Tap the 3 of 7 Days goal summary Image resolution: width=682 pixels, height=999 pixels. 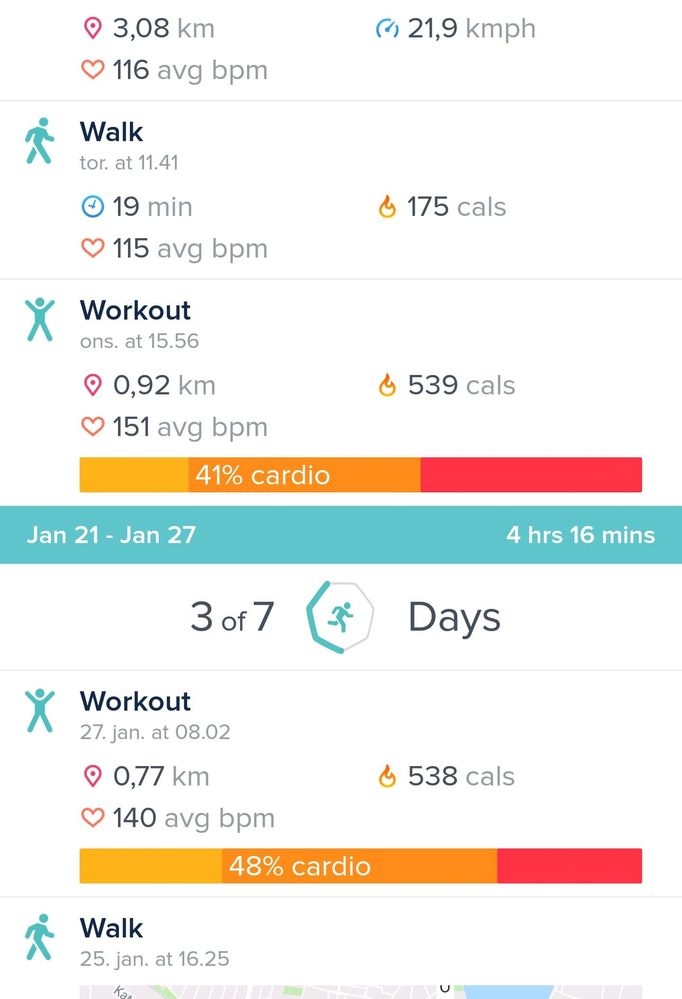click(x=232, y=617)
